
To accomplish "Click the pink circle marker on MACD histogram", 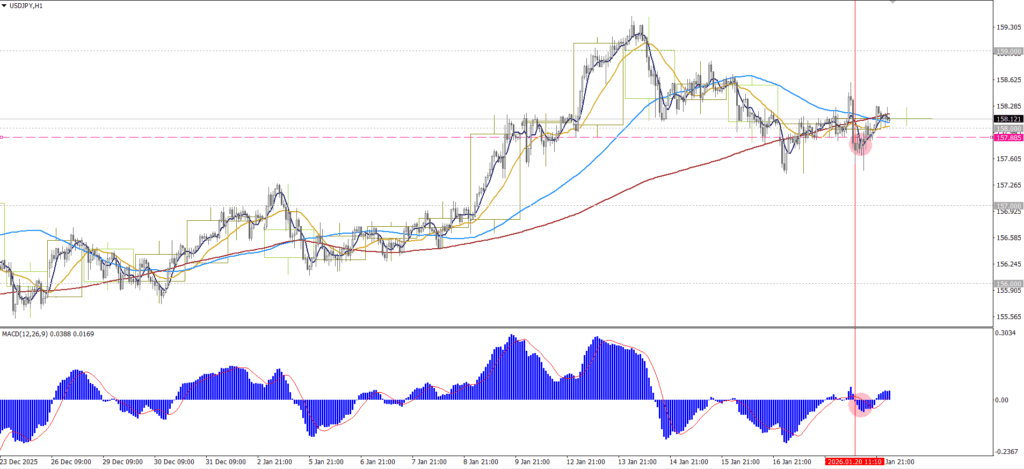I will click(861, 405).
